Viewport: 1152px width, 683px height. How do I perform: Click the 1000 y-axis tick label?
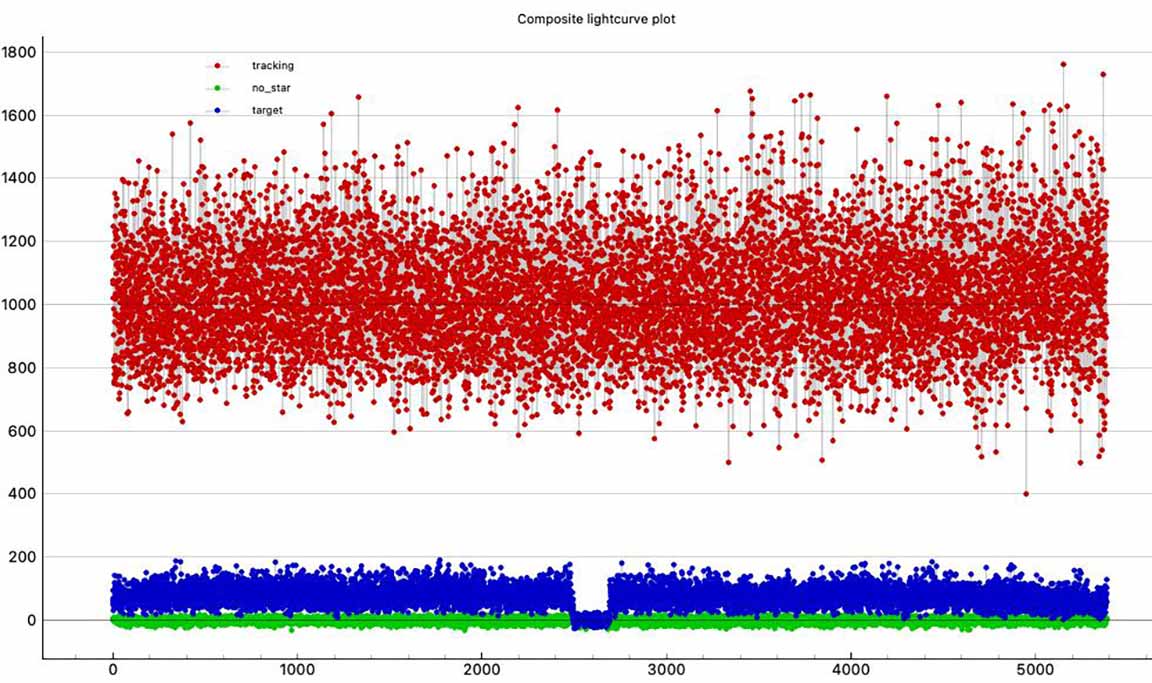tap(19, 305)
